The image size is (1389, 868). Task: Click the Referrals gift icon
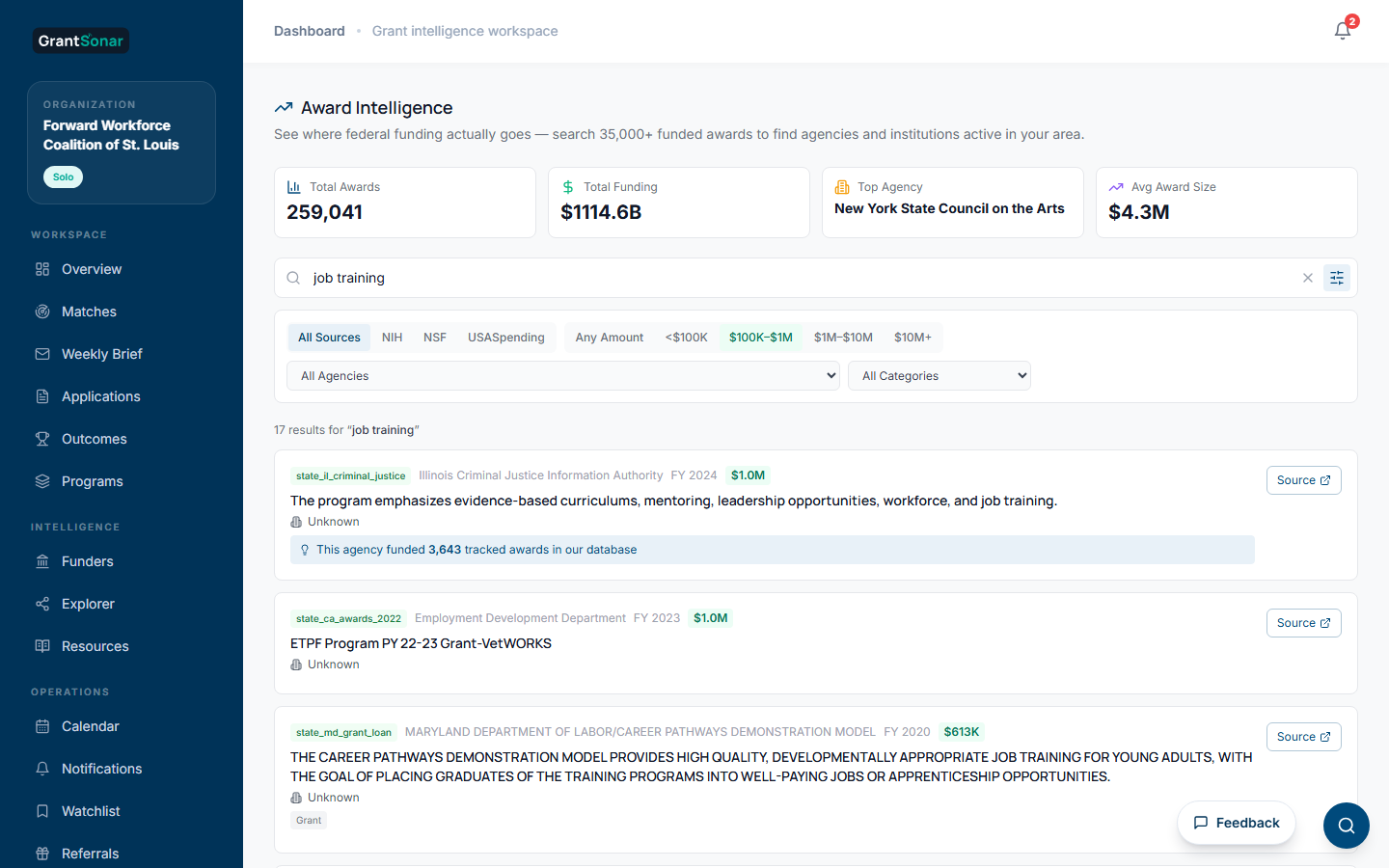pyautogui.click(x=42, y=854)
